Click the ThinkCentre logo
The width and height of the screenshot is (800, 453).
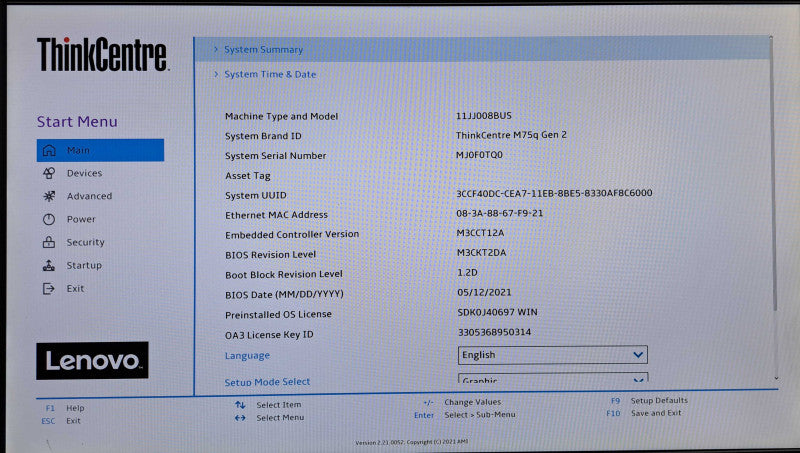click(x=103, y=54)
